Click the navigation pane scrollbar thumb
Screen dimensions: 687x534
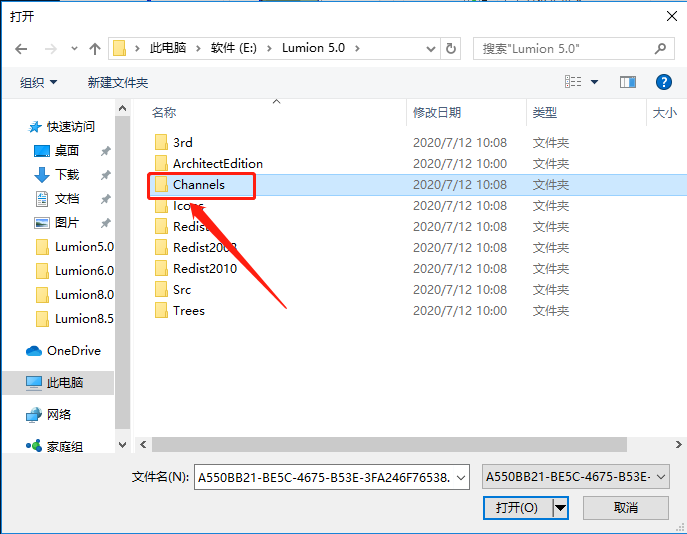pyautogui.click(x=123, y=272)
